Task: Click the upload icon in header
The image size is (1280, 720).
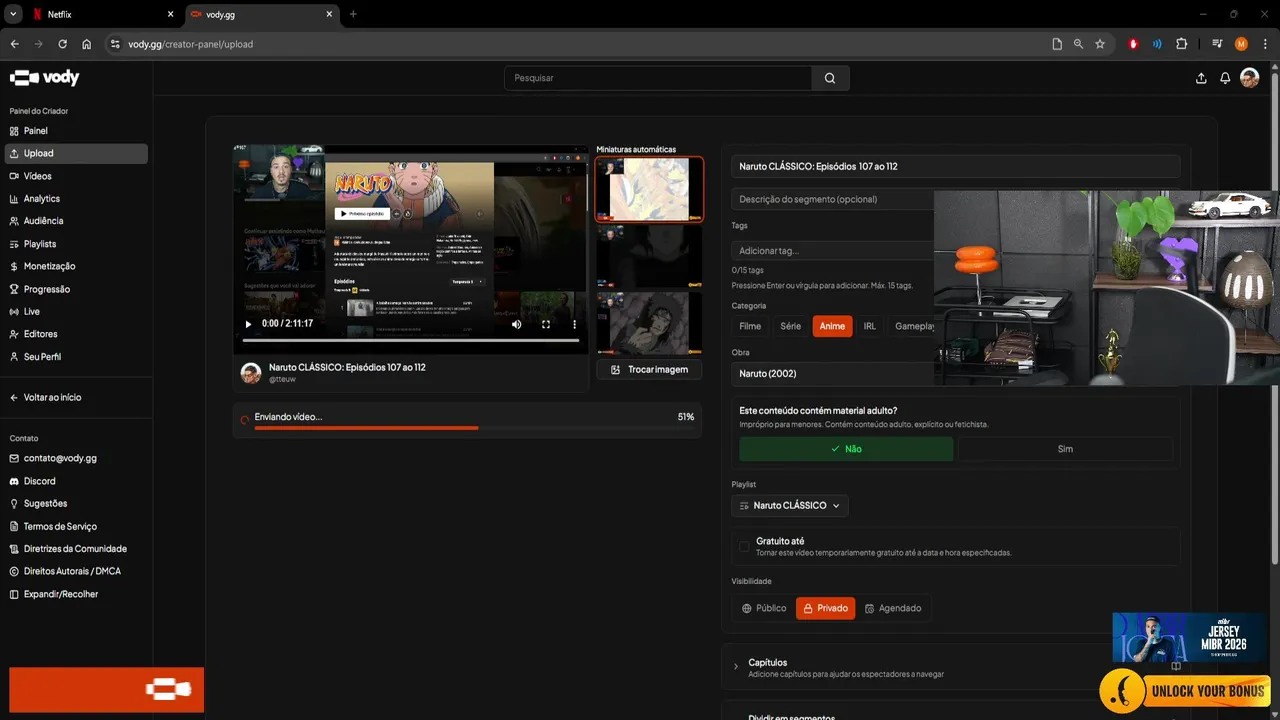Action: point(1201,78)
